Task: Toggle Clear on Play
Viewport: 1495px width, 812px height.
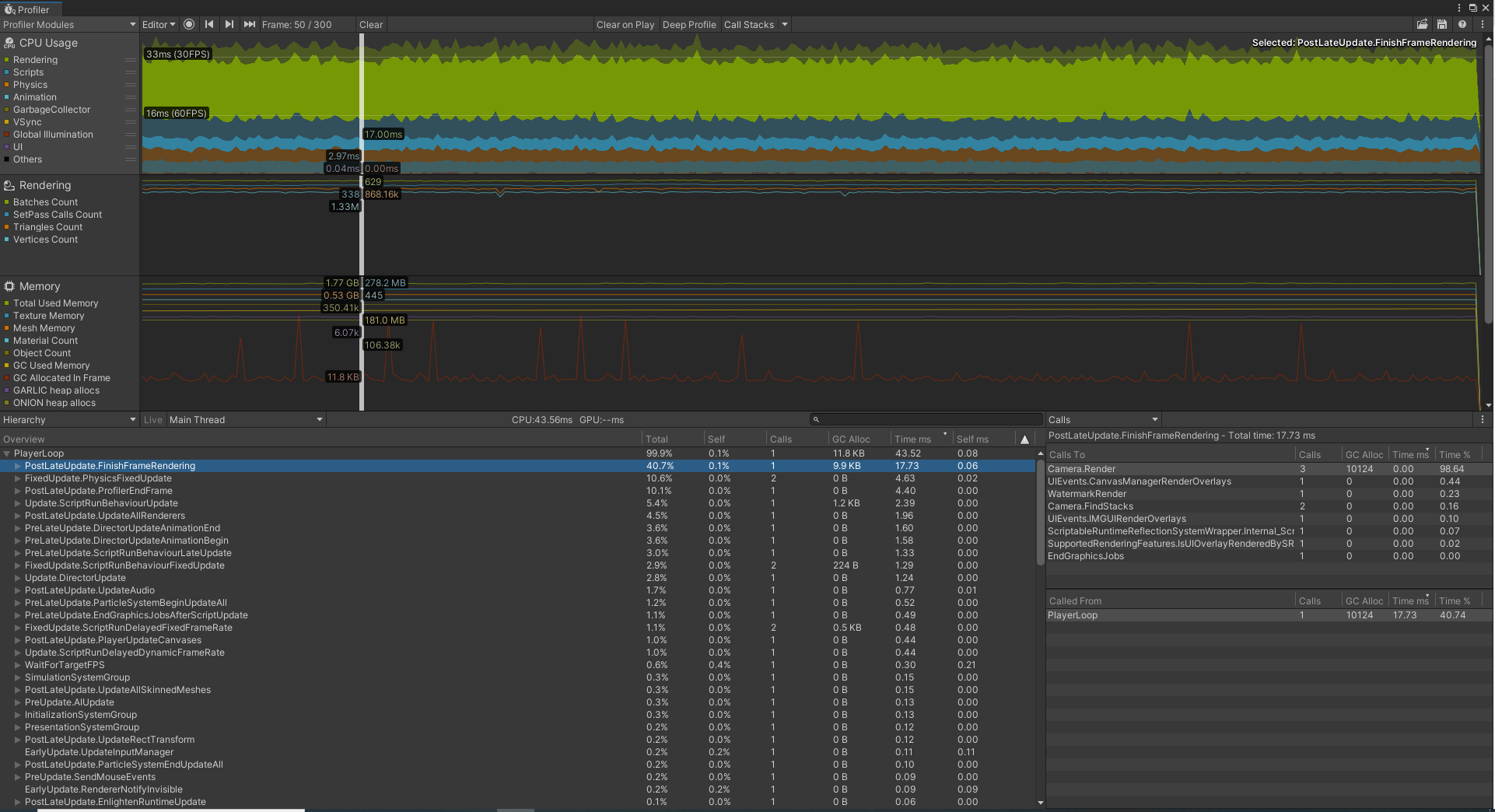Action: 625,25
